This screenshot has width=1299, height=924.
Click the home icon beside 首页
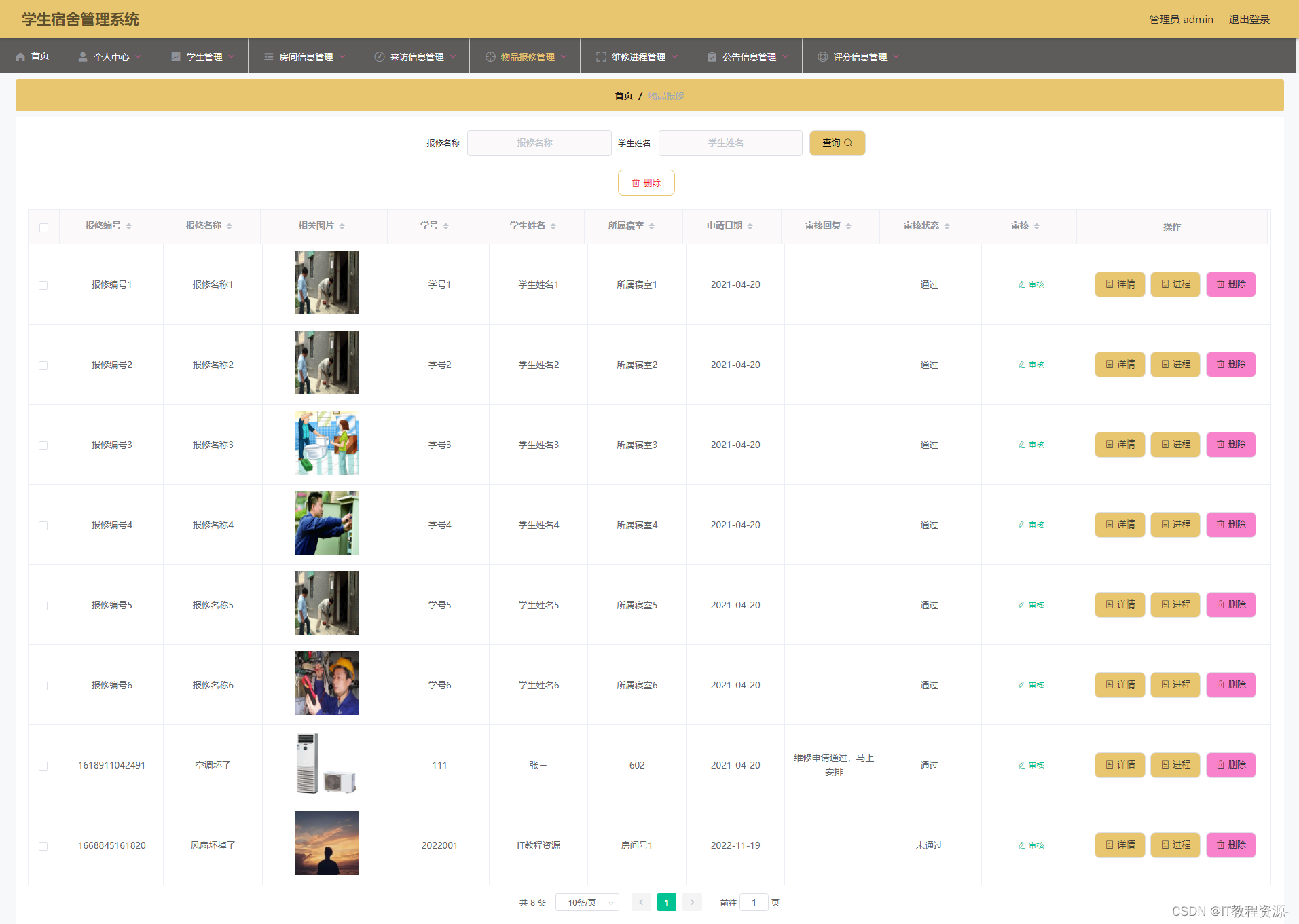pos(20,56)
